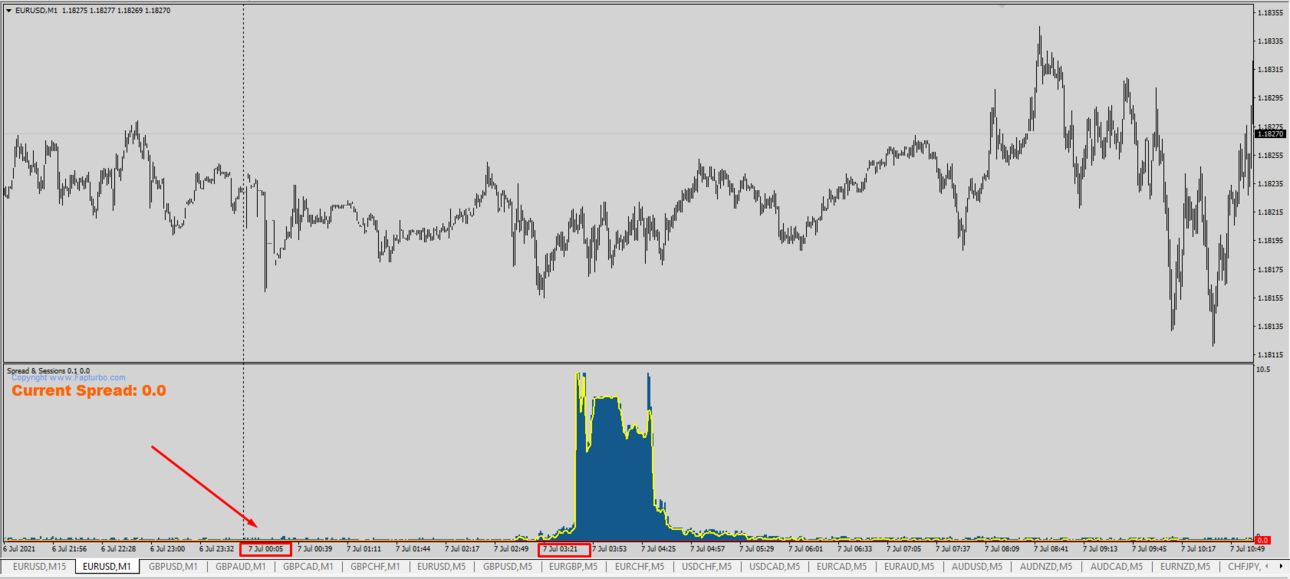Click the 6 Jul 21:56 time label

coord(69,549)
